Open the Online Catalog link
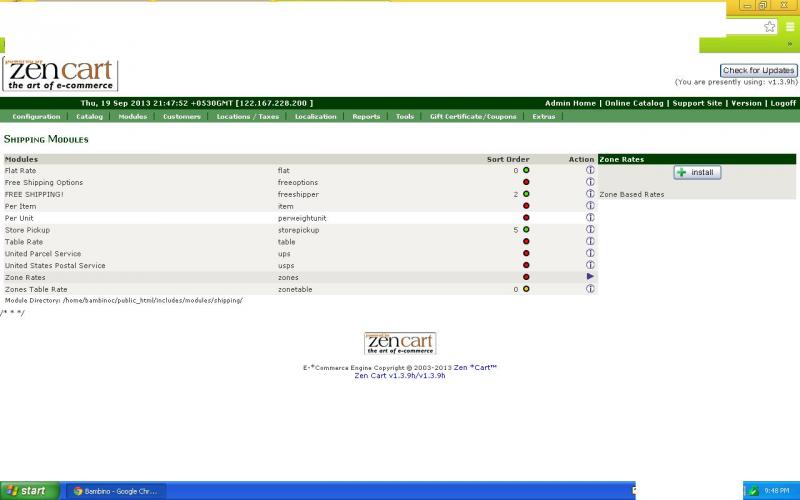 click(x=634, y=103)
